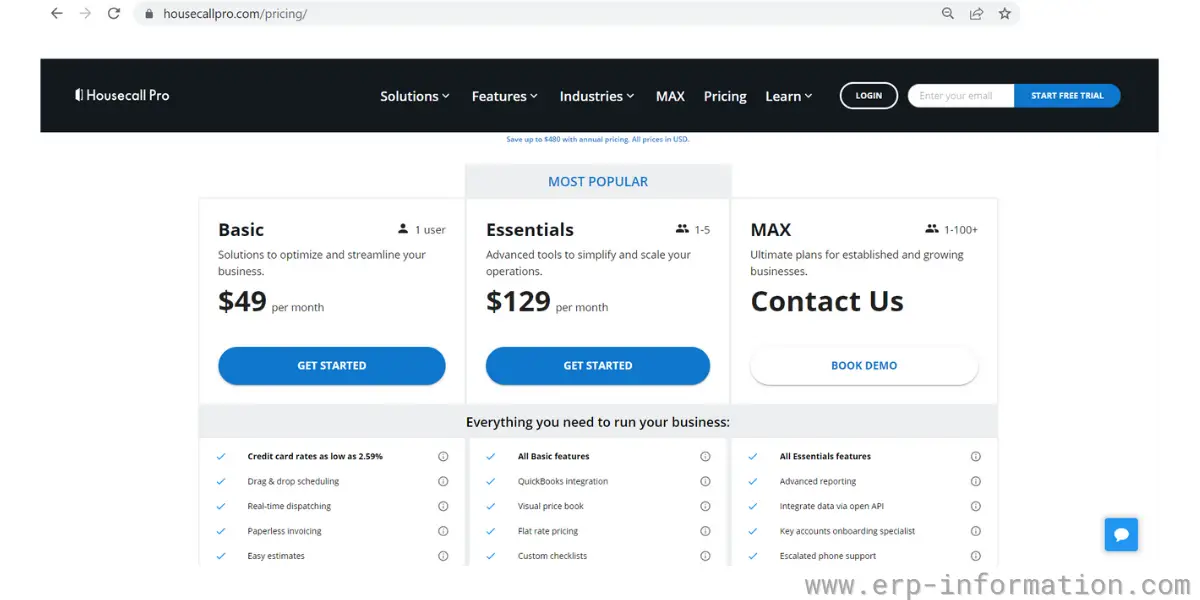Open the Pricing nav menu item
Screen dimensions: 1200x600
pyautogui.click(x=725, y=96)
